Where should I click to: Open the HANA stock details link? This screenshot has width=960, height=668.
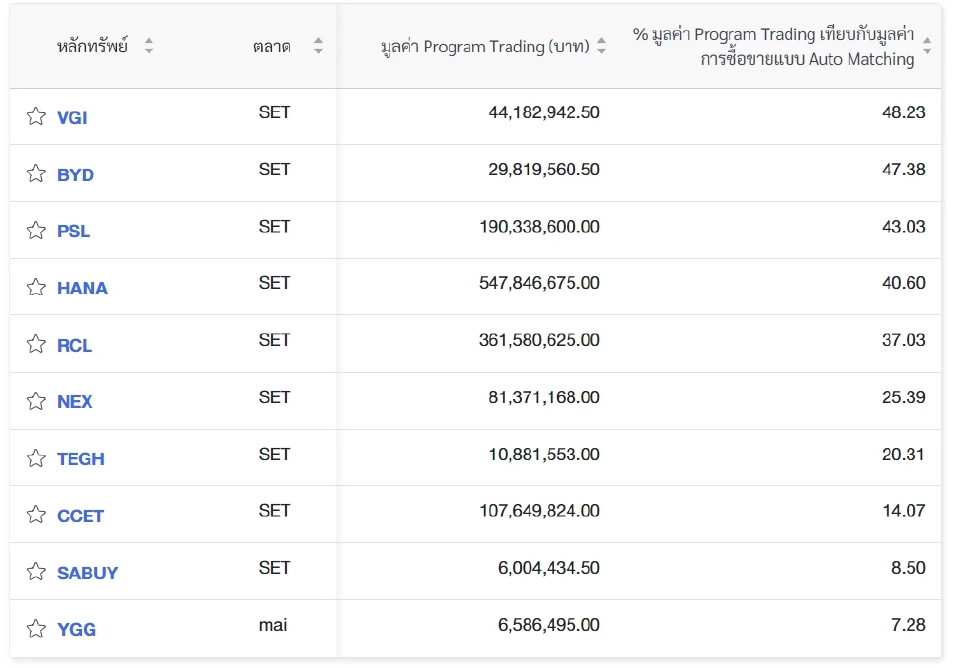tap(82, 287)
